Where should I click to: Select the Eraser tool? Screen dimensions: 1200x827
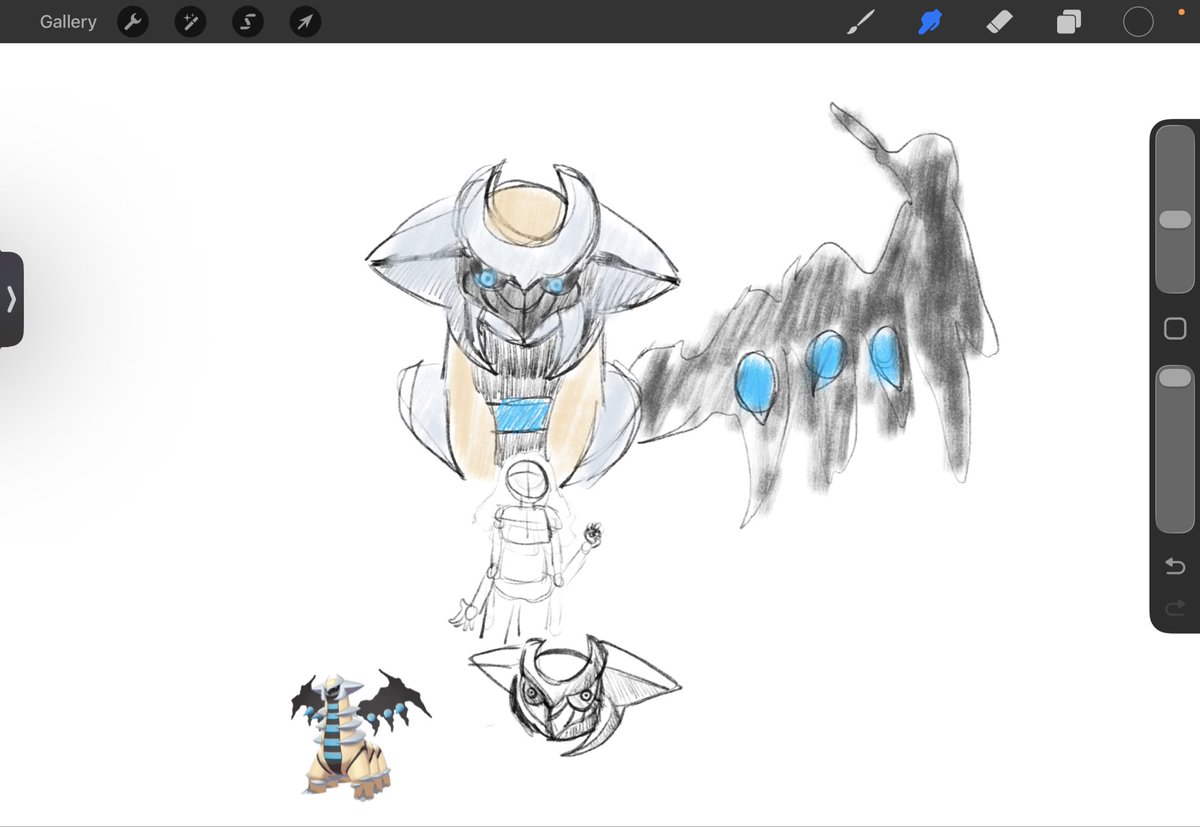coord(999,22)
